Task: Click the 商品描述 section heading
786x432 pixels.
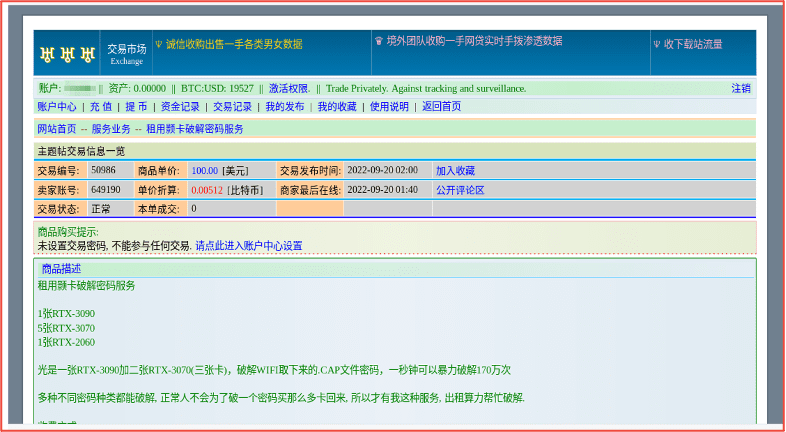Action: point(61,270)
